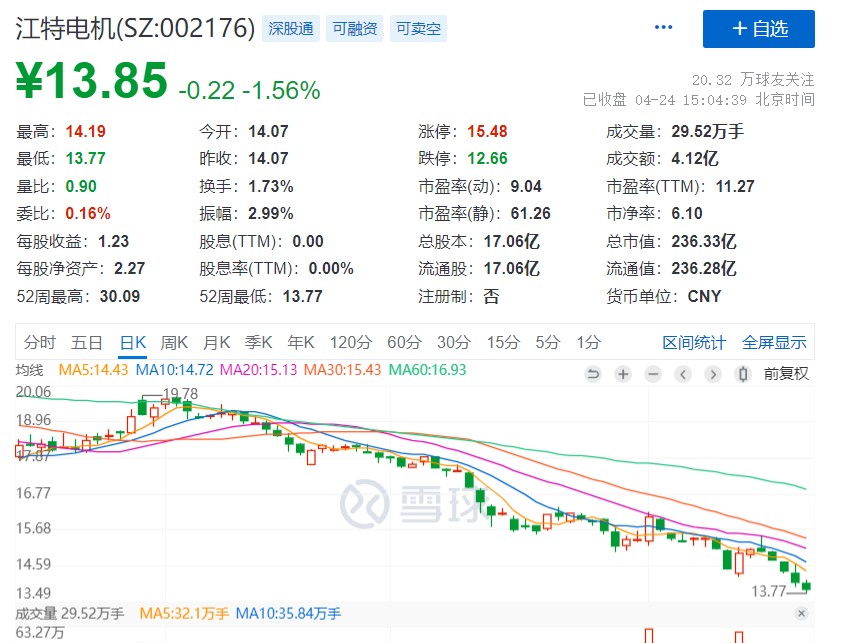Click the undo/reset chart icon
857x643 pixels.
(593, 374)
